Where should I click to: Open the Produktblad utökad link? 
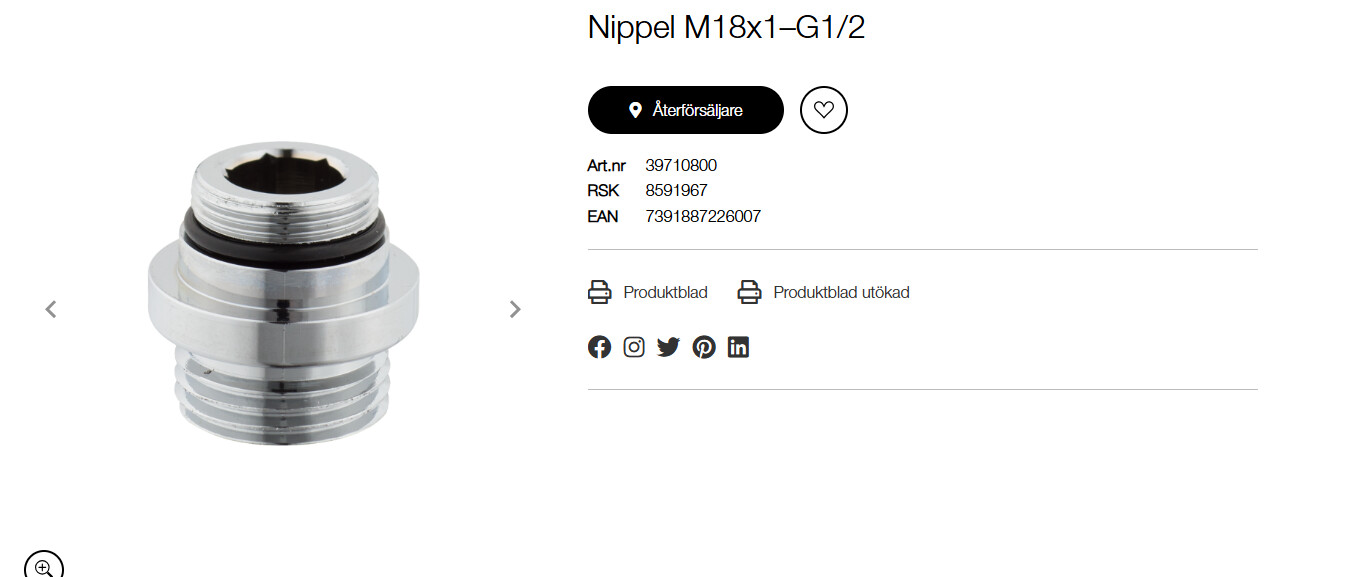click(x=841, y=292)
